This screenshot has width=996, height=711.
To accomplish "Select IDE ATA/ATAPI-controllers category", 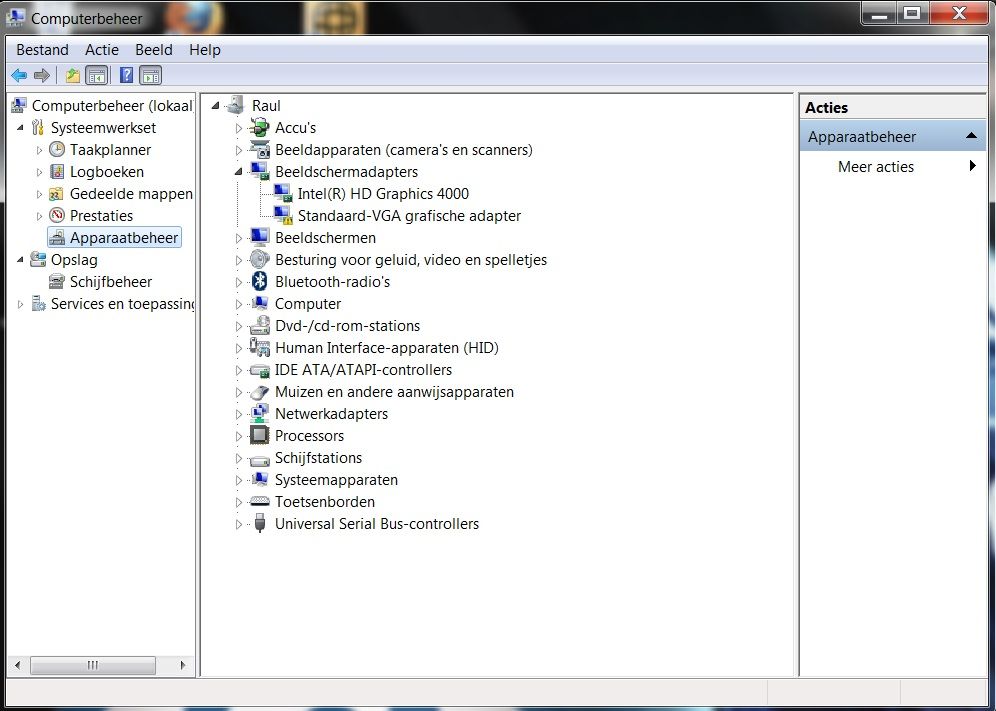I will pos(363,370).
